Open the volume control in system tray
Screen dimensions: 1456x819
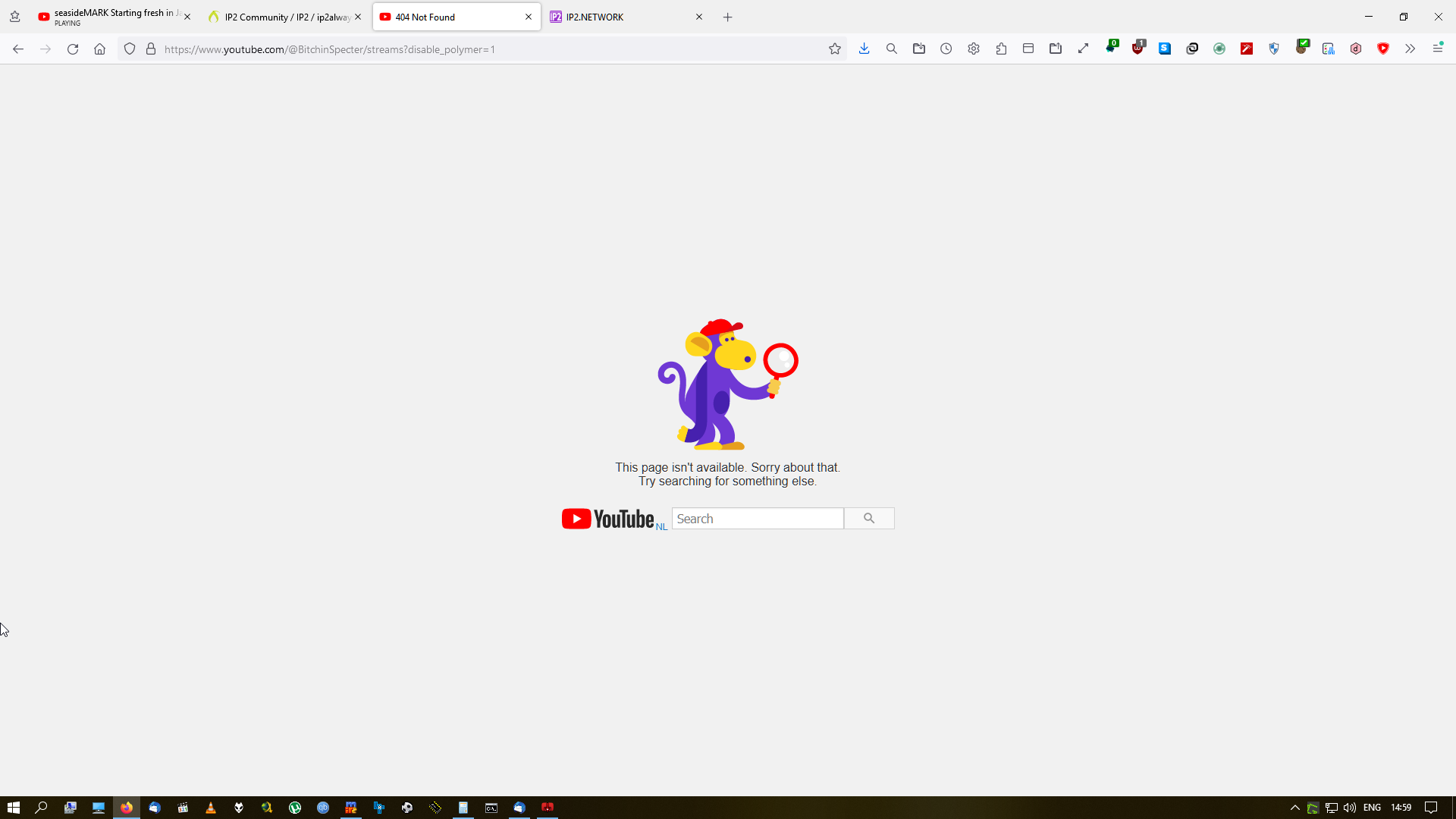pyautogui.click(x=1350, y=808)
